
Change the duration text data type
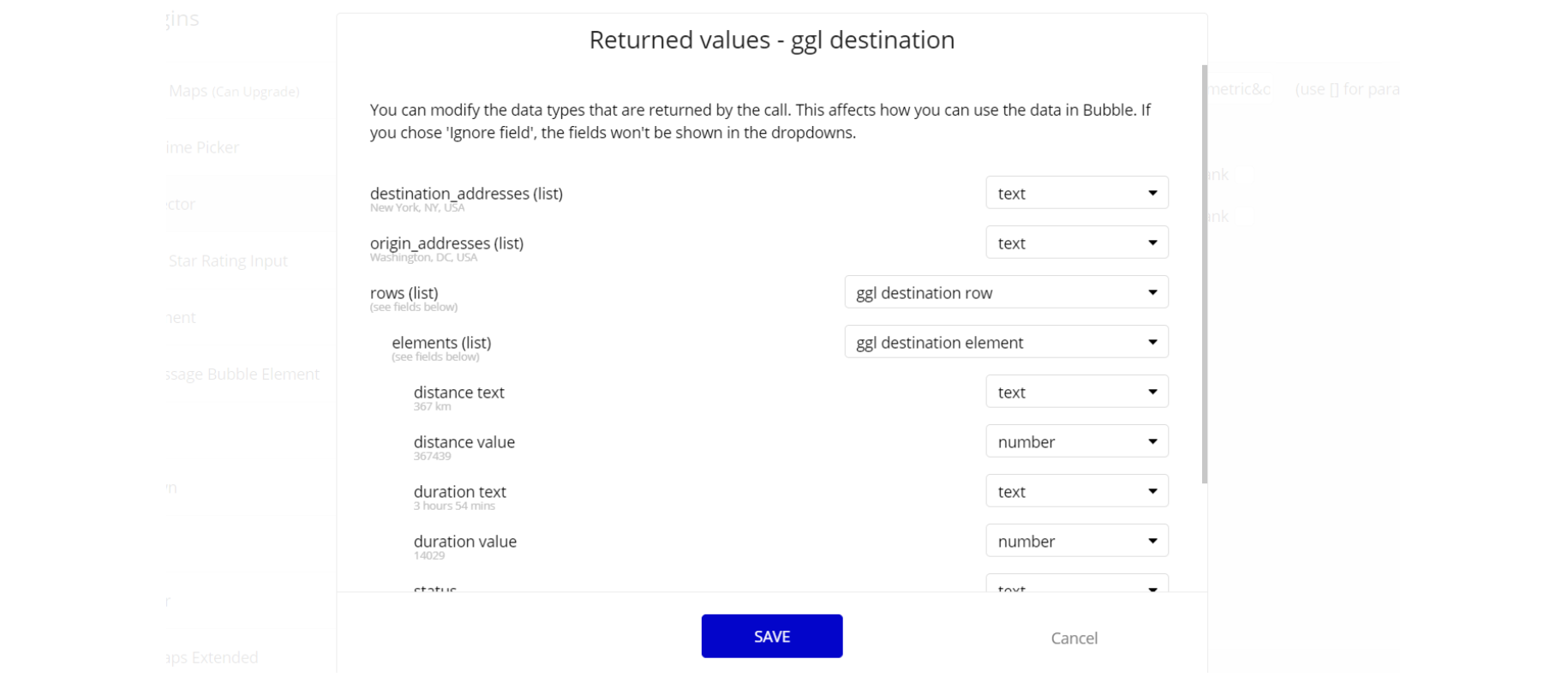tap(1076, 491)
